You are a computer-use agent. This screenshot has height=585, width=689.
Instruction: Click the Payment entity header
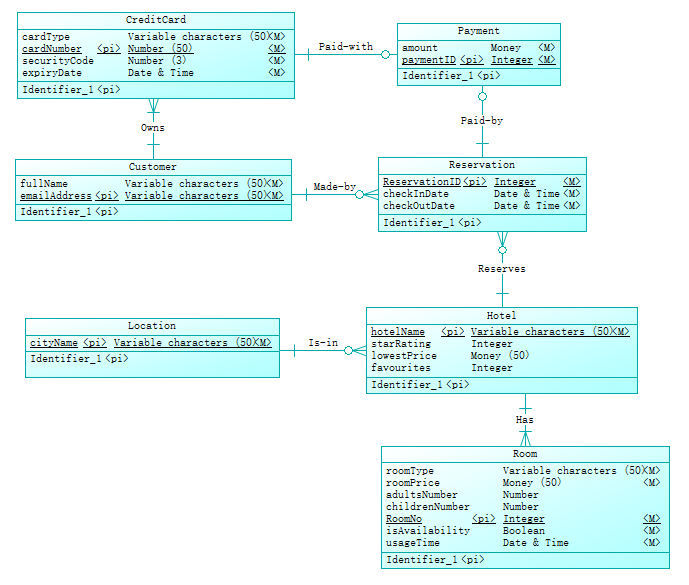(x=478, y=31)
